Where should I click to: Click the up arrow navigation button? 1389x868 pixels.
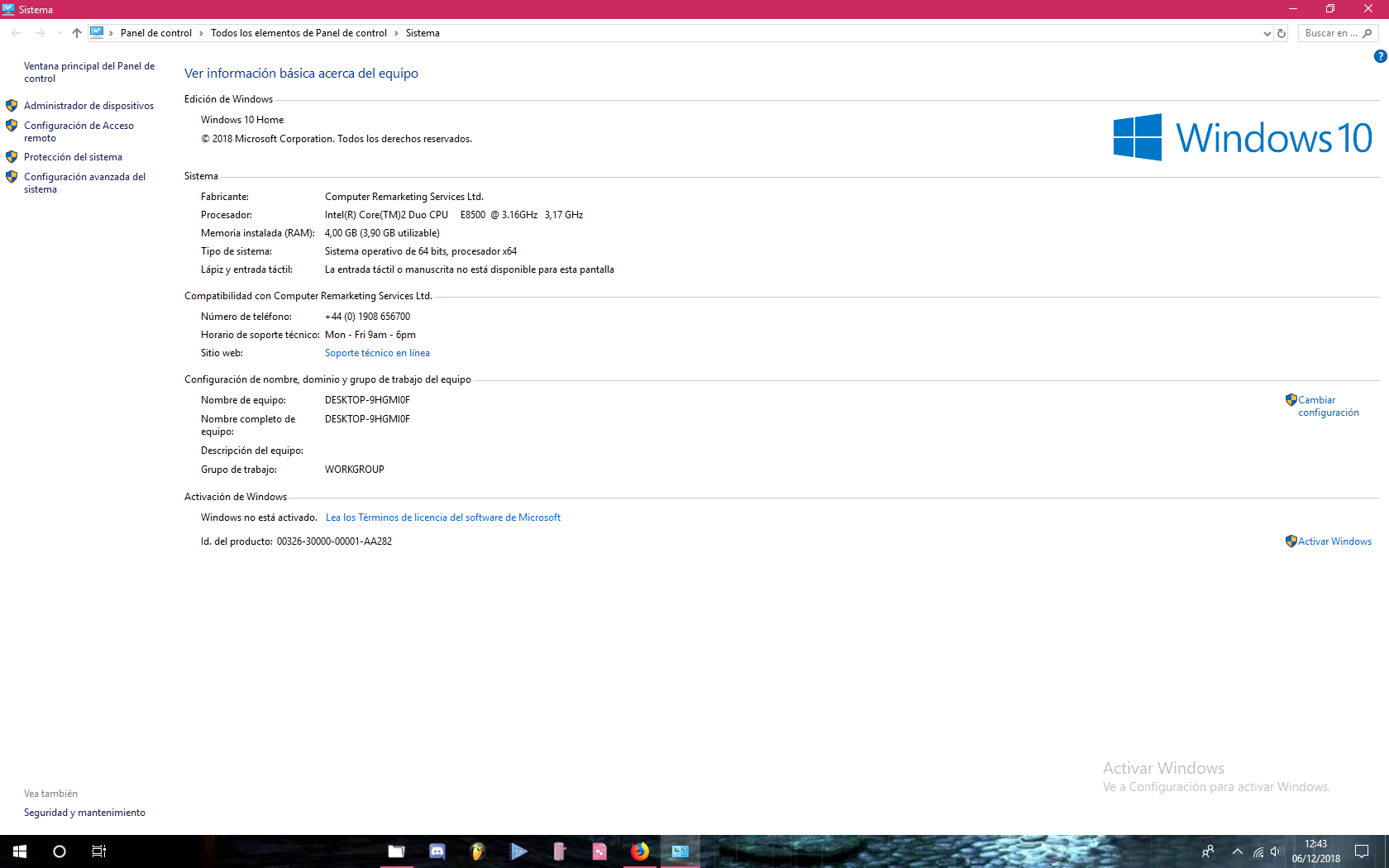point(77,33)
